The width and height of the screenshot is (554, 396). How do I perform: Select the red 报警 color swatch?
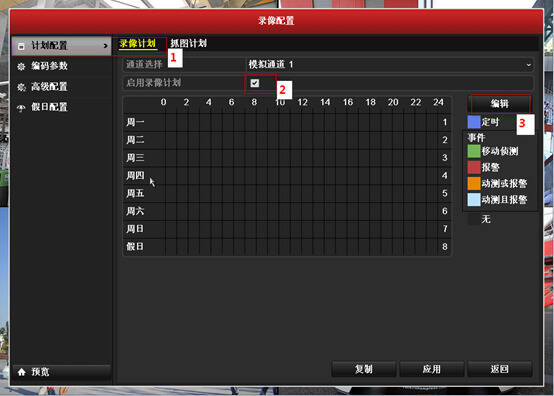[474, 167]
